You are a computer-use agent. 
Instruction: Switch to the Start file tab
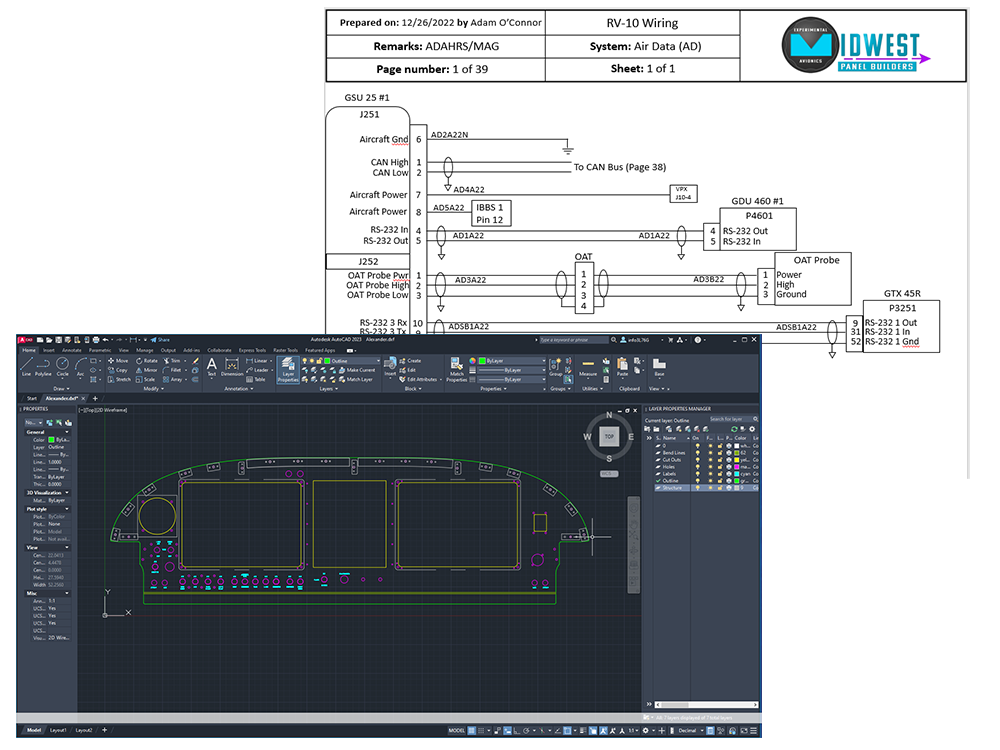32,399
